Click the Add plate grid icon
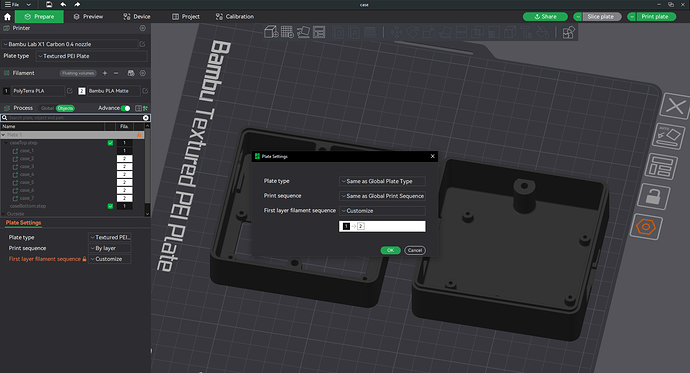 coord(287,32)
